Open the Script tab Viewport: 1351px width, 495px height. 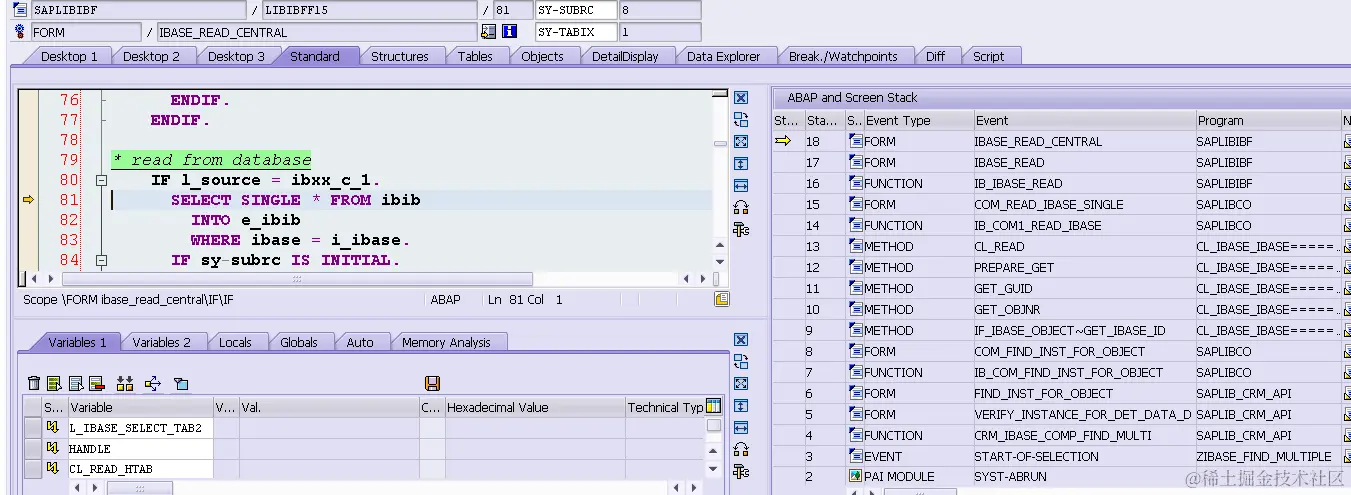tap(989, 56)
